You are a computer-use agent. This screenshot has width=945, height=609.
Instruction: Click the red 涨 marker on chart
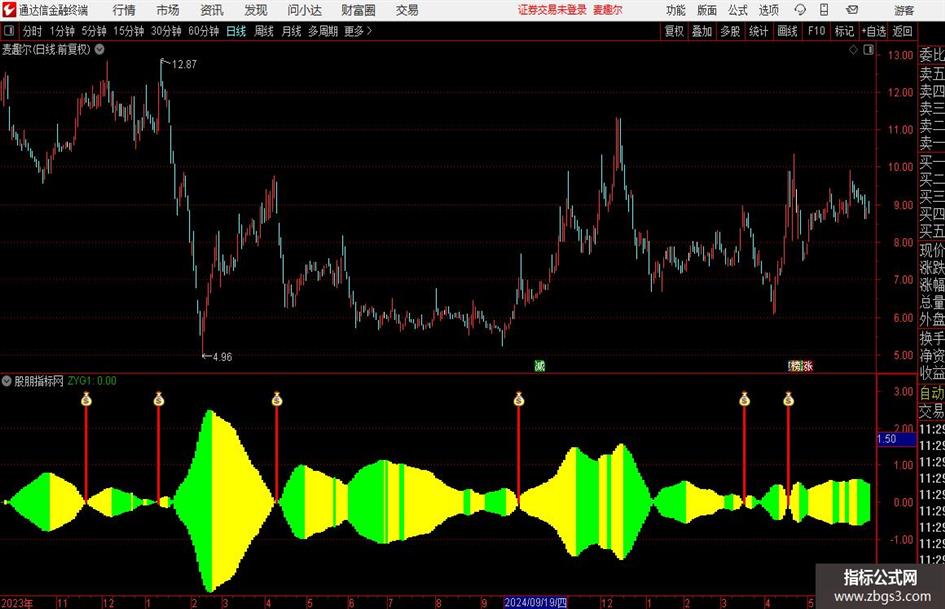(x=808, y=365)
